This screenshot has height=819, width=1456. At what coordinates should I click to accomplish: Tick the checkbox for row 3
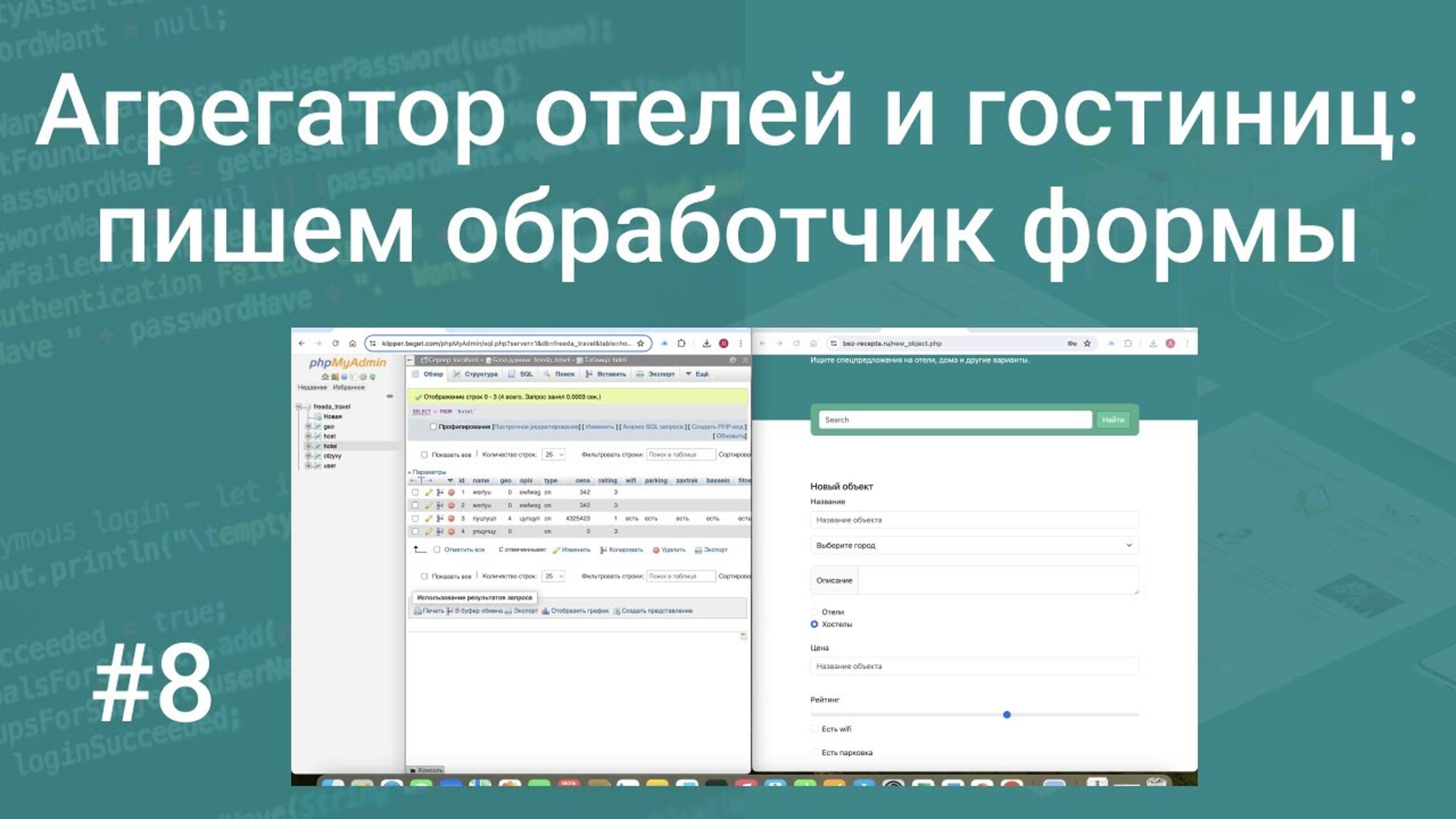415,519
